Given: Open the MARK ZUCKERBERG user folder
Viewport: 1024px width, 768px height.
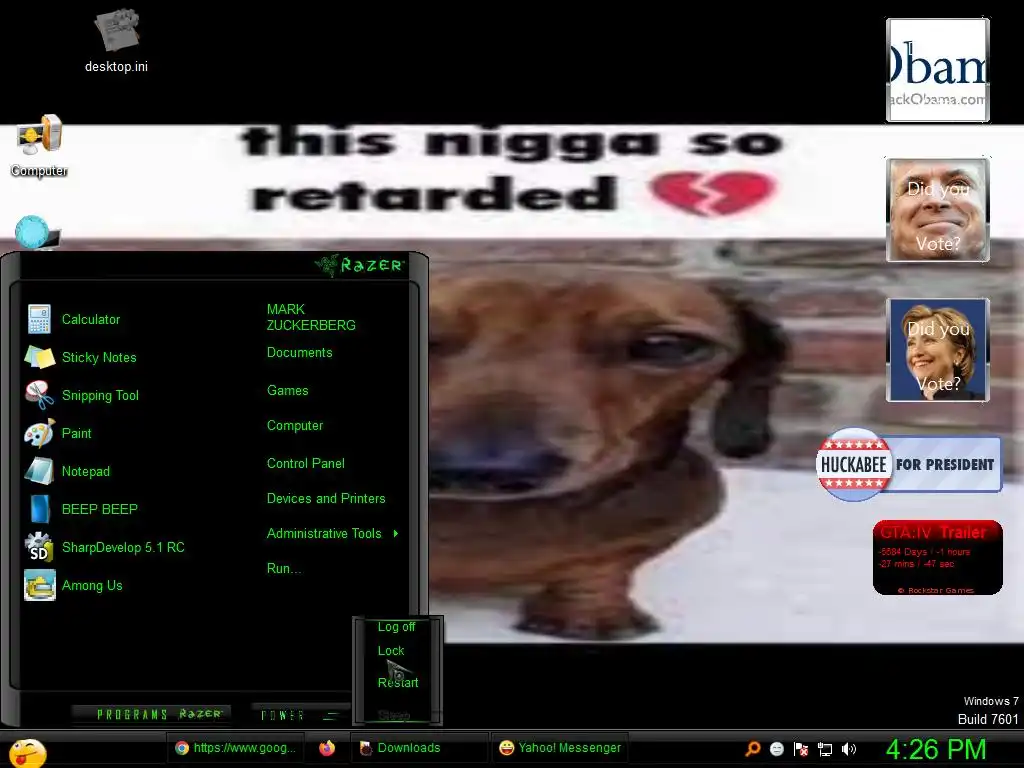Looking at the screenshot, I should [x=311, y=317].
